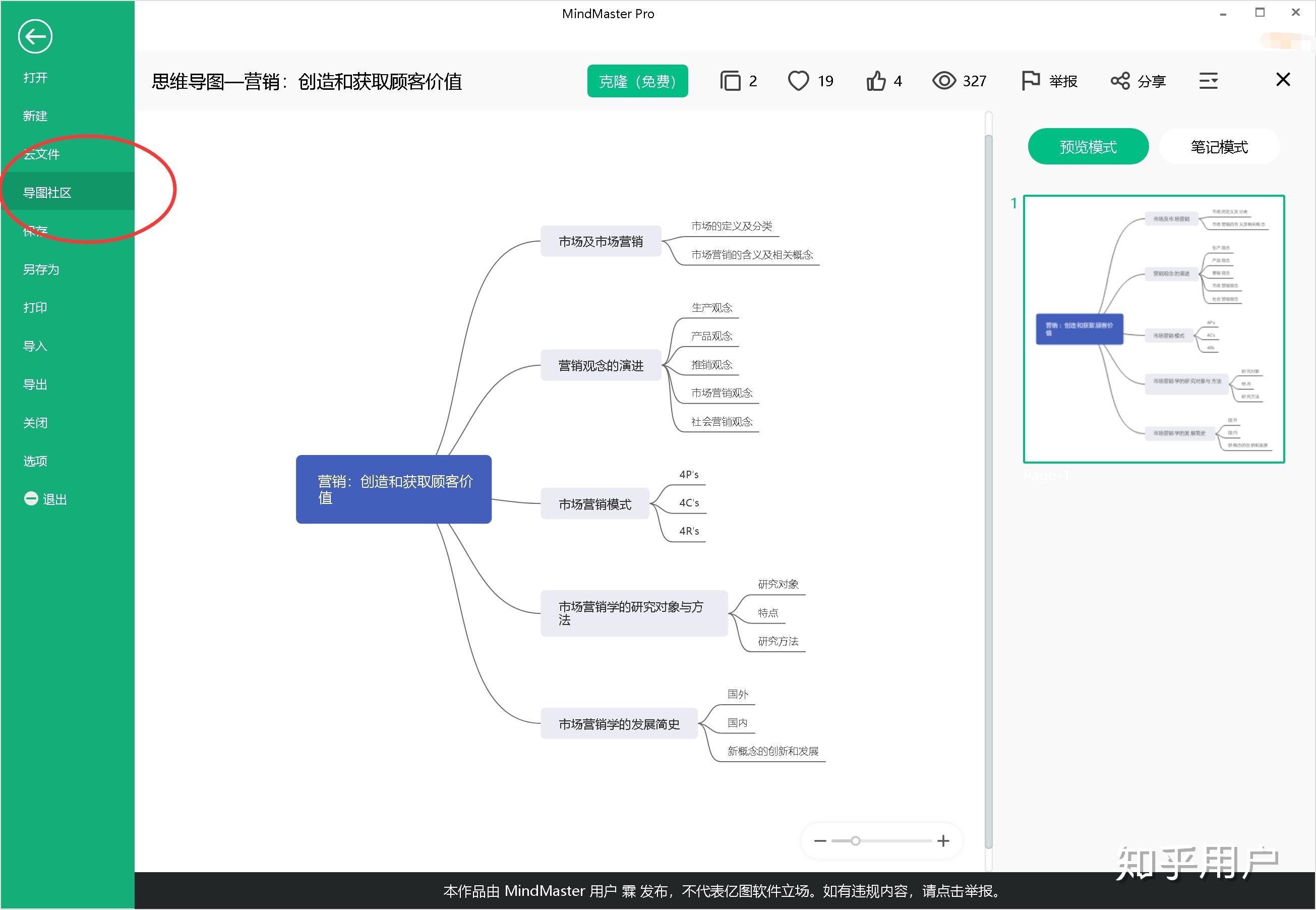Select 另存为 in the sidebar
This screenshot has width=1316, height=910.
(x=41, y=269)
